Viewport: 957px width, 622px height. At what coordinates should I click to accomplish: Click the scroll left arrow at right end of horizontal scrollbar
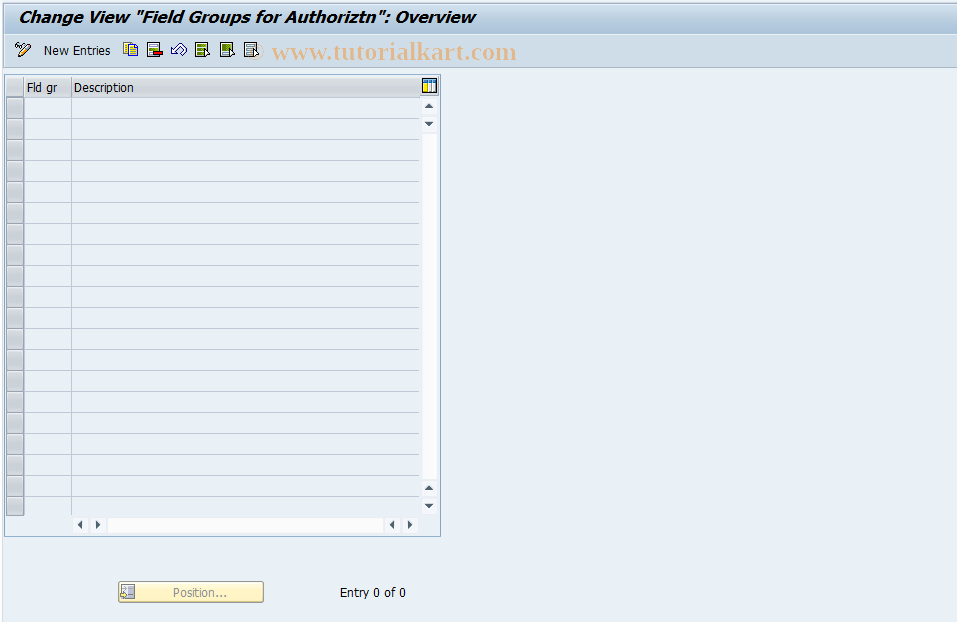click(x=392, y=524)
